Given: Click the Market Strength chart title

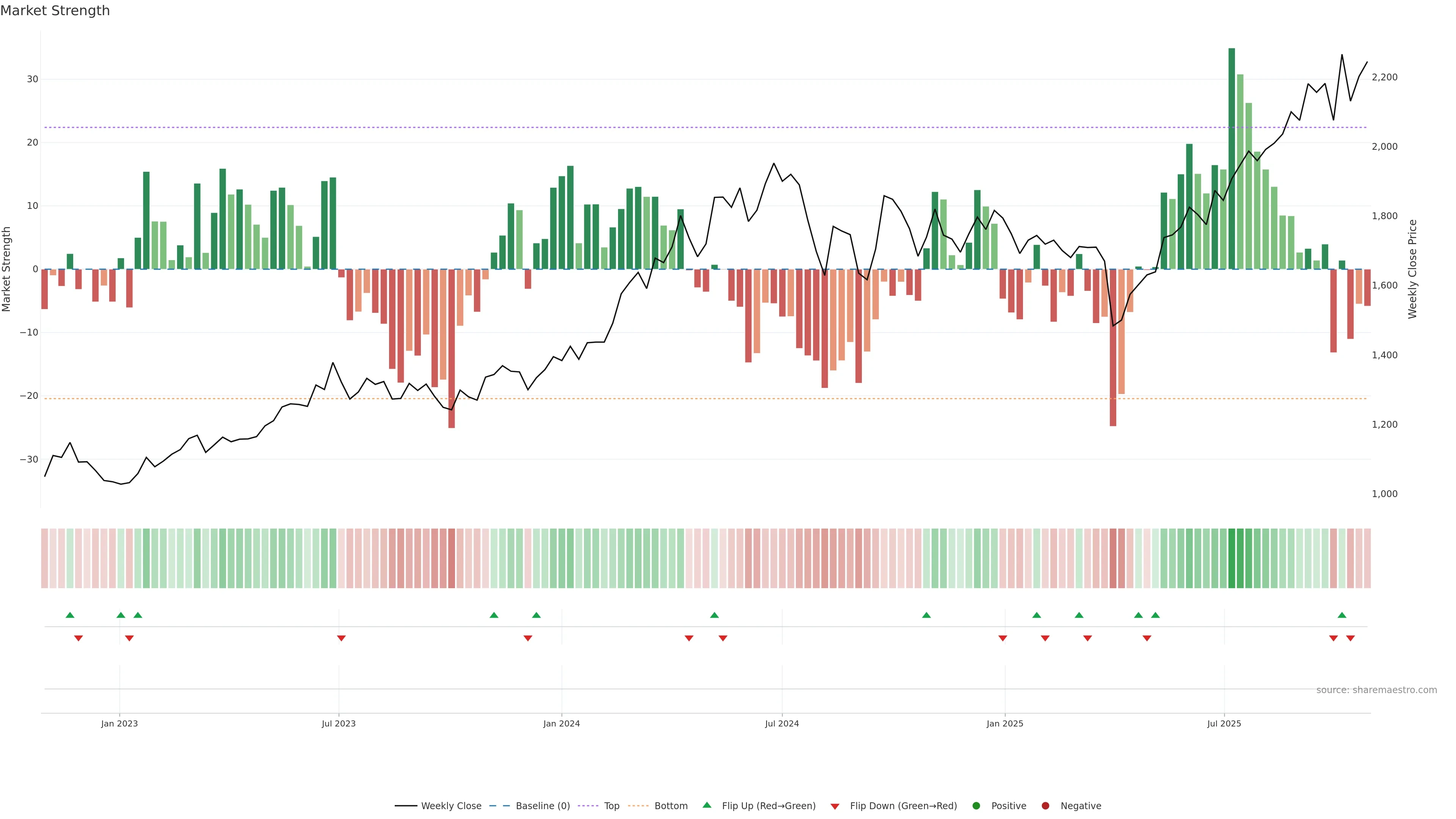Looking at the screenshot, I should 55,11.
